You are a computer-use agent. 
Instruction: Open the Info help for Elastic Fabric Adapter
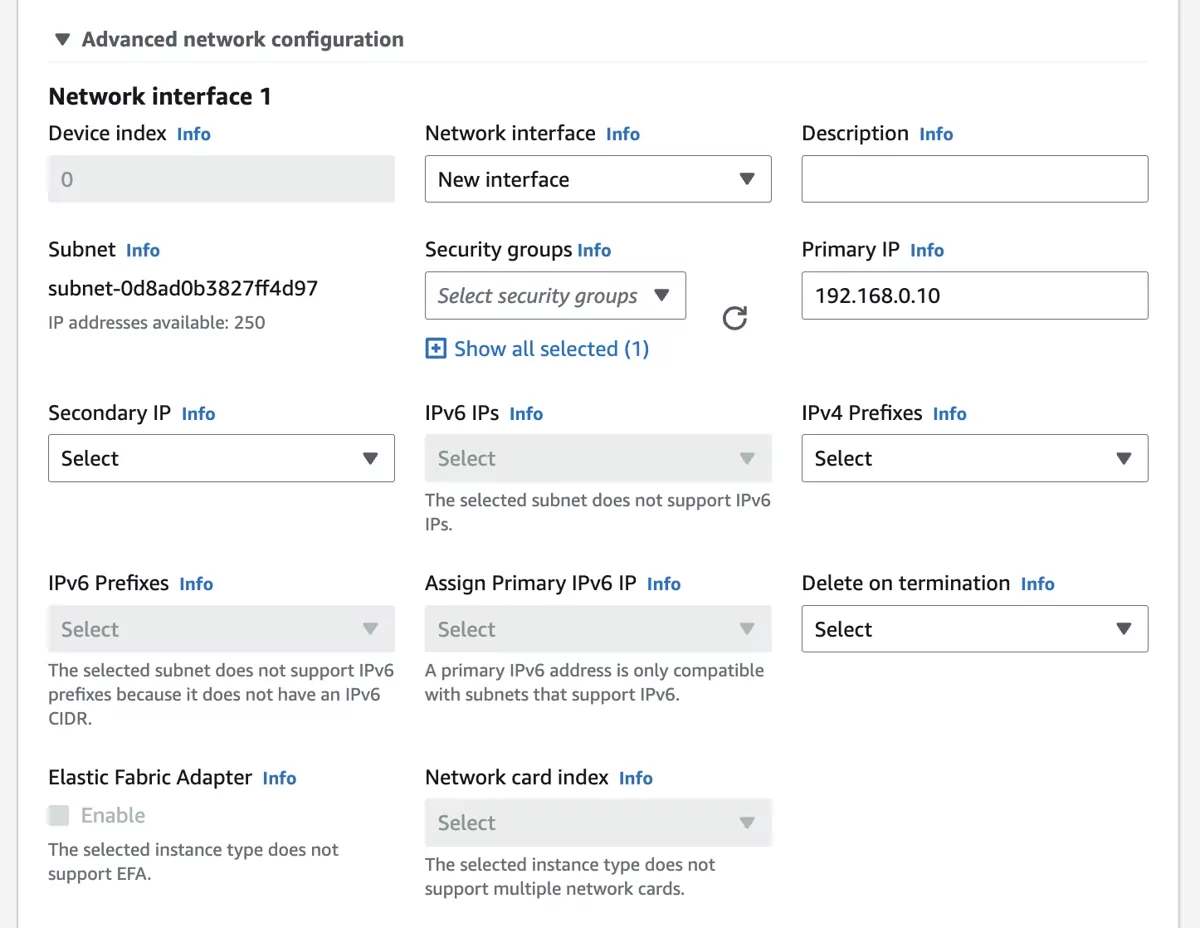click(x=279, y=777)
